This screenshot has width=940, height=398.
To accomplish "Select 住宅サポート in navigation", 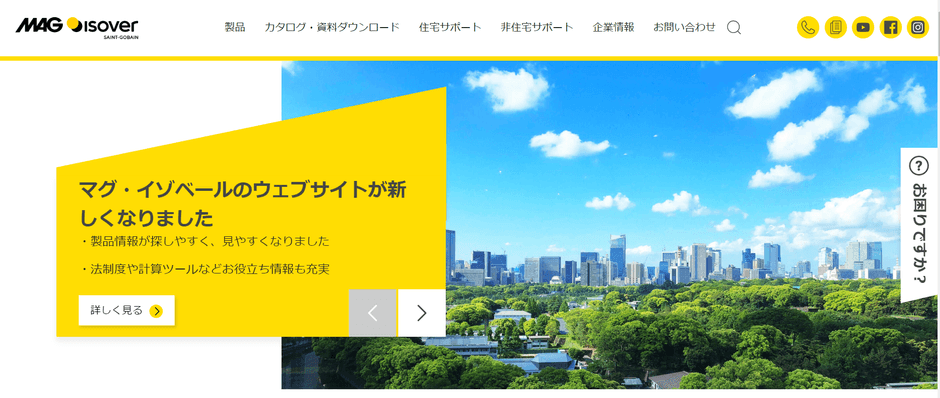I will pos(450,27).
